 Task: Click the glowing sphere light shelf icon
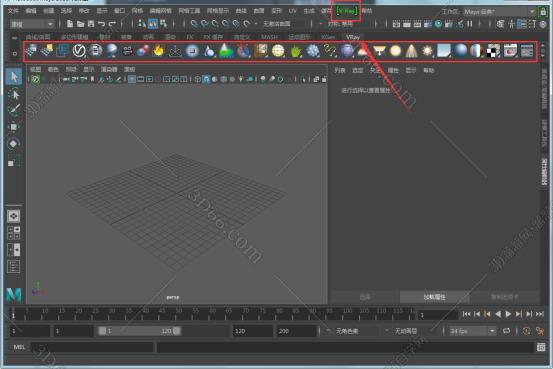(395, 51)
